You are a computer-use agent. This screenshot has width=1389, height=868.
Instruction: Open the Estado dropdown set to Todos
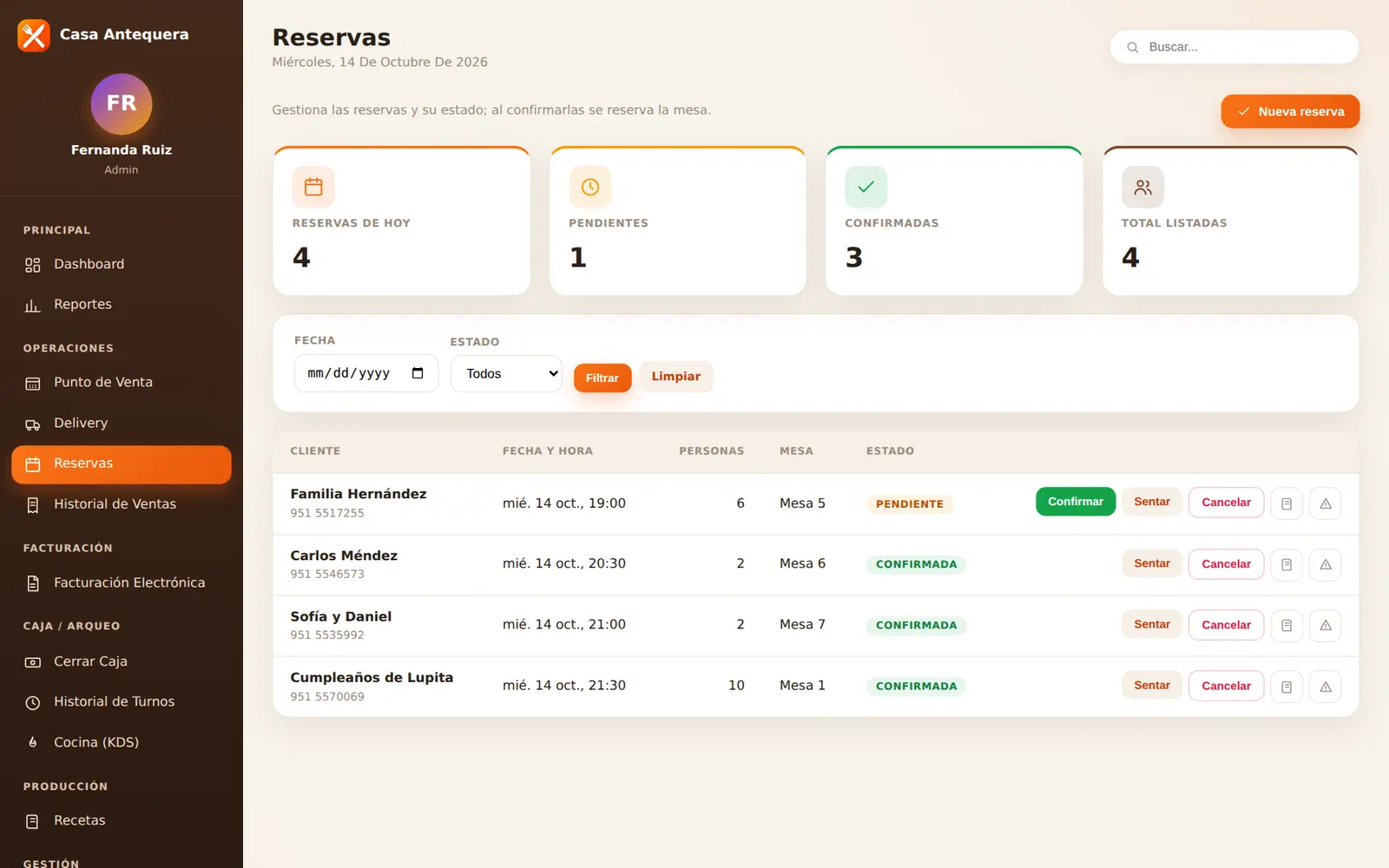click(506, 373)
